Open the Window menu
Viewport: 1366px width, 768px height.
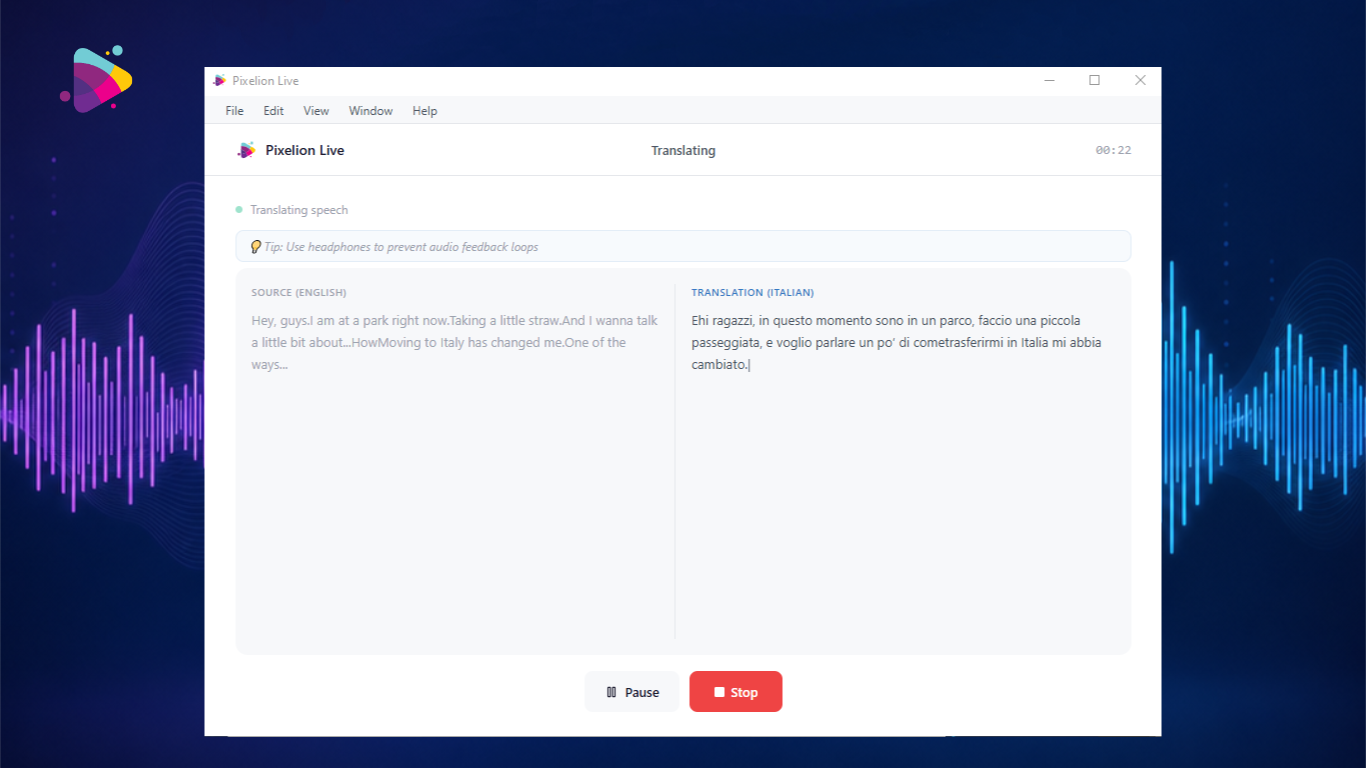click(x=370, y=111)
